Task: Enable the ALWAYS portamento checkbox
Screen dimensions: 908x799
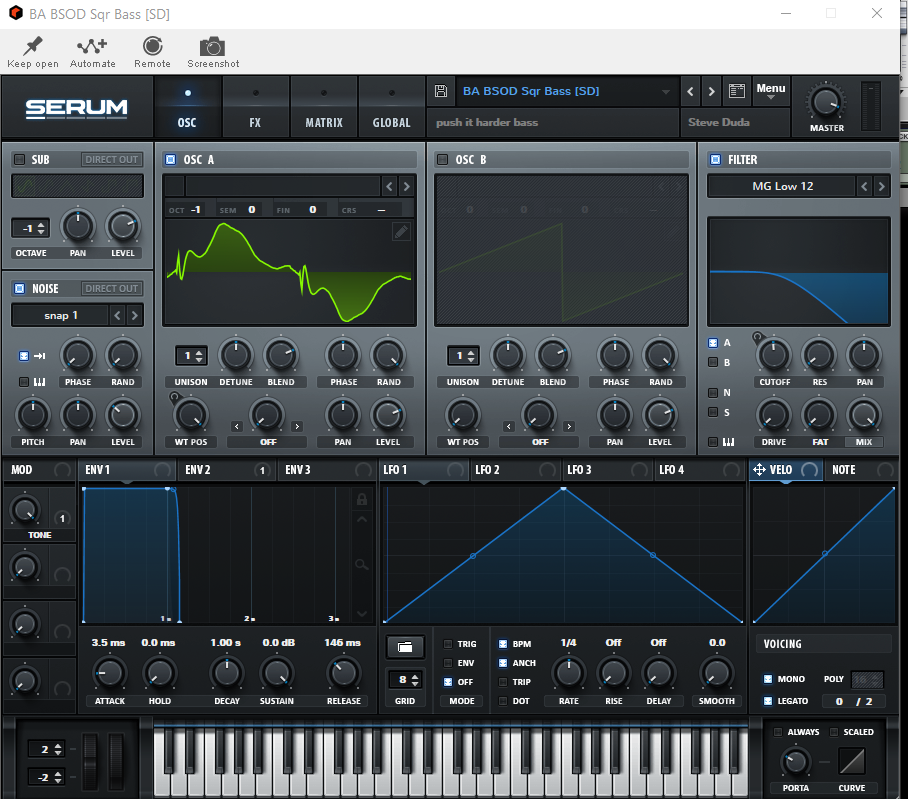Action: coord(778,732)
